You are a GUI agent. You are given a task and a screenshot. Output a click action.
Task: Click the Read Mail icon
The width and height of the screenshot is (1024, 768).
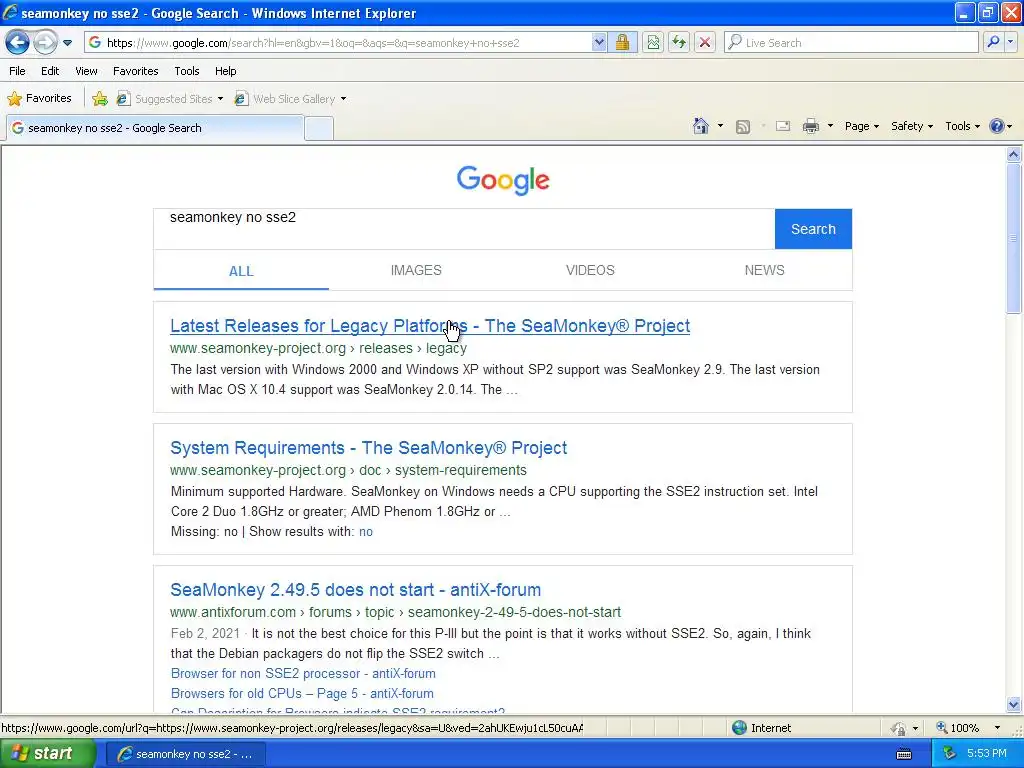[x=783, y=126]
